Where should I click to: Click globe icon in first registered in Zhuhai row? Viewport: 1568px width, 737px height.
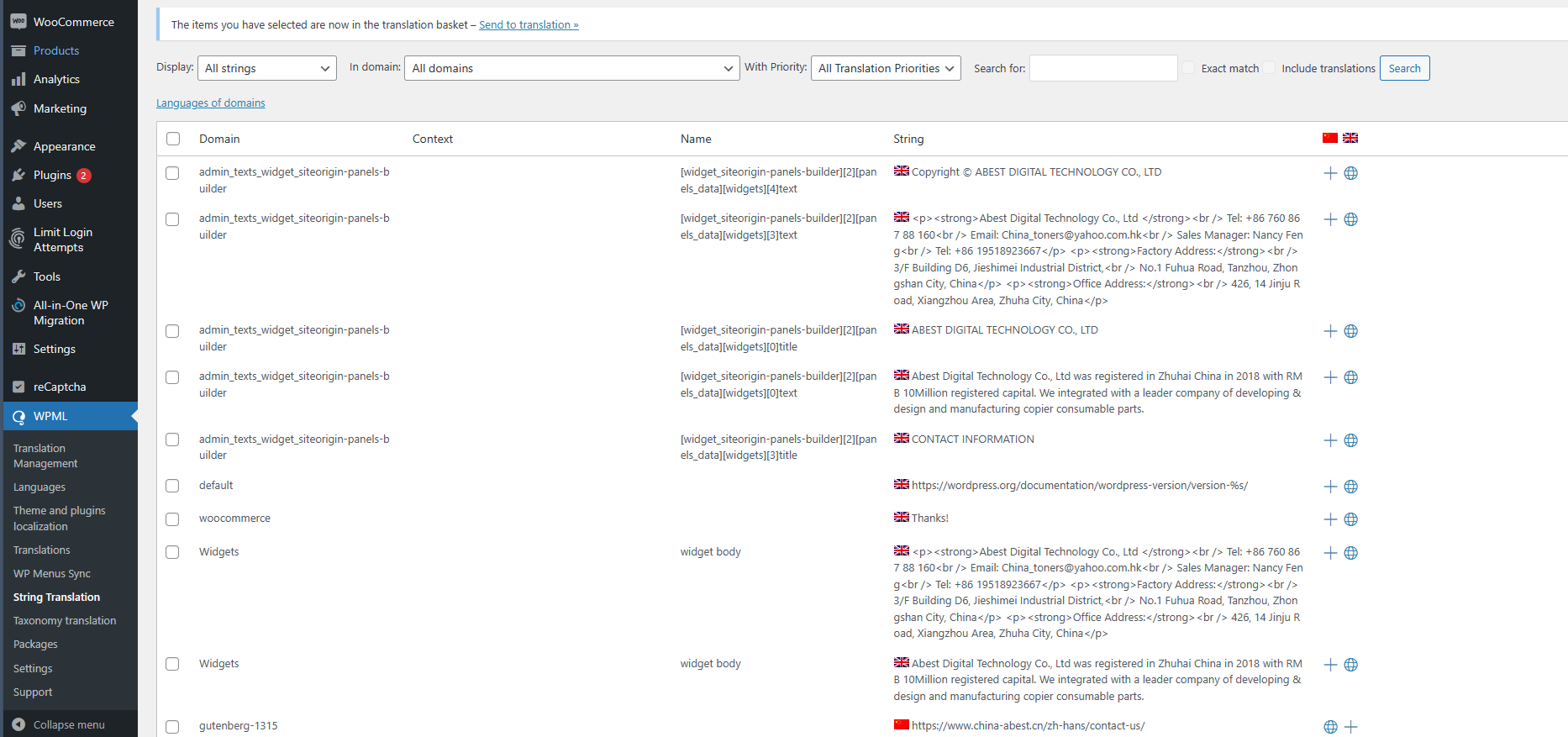click(1351, 377)
